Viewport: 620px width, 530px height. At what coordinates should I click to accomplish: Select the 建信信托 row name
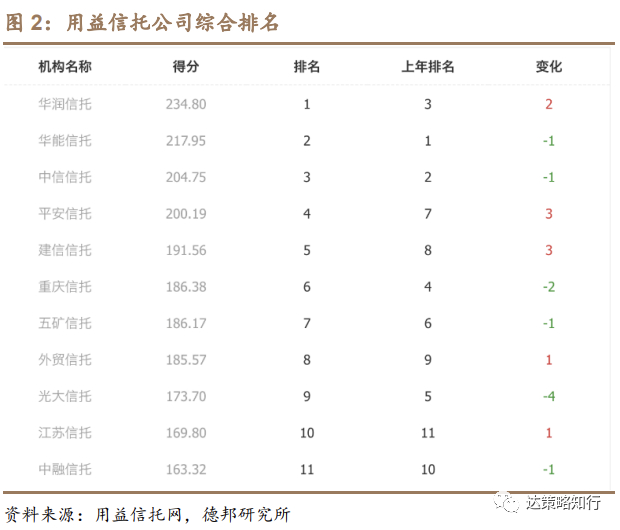click(x=65, y=250)
